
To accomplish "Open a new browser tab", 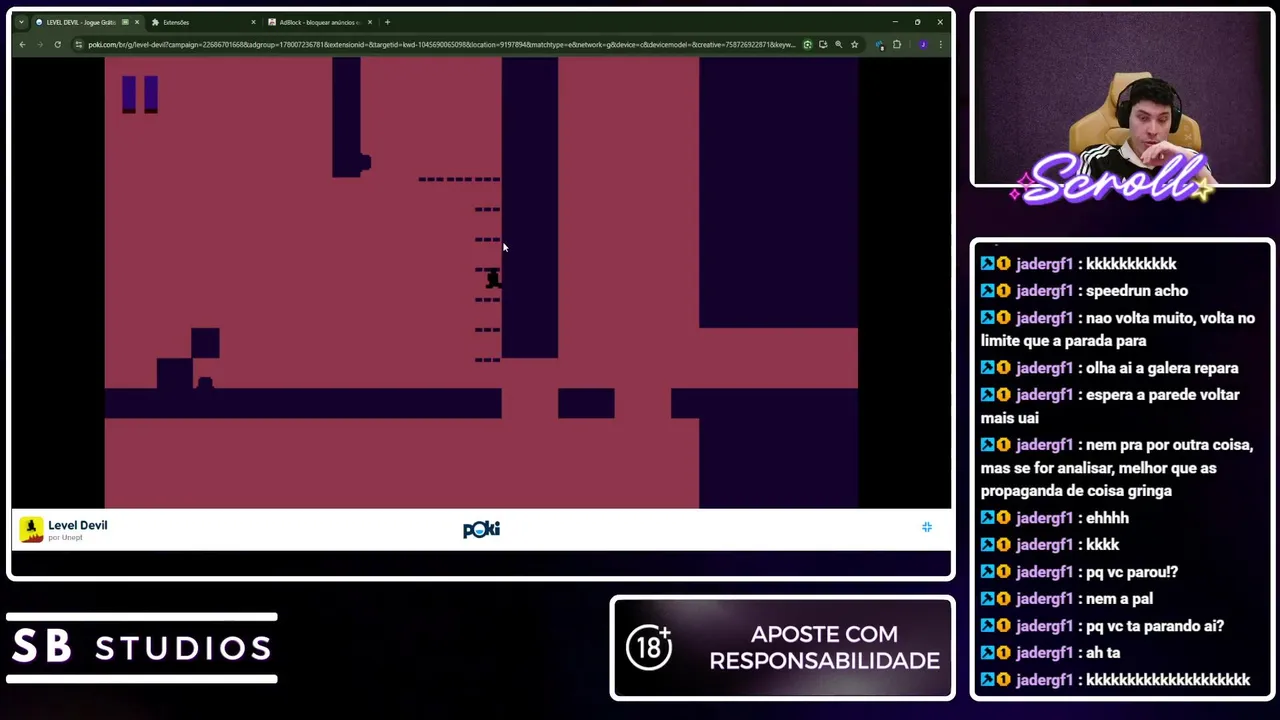I will click(388, 22).
